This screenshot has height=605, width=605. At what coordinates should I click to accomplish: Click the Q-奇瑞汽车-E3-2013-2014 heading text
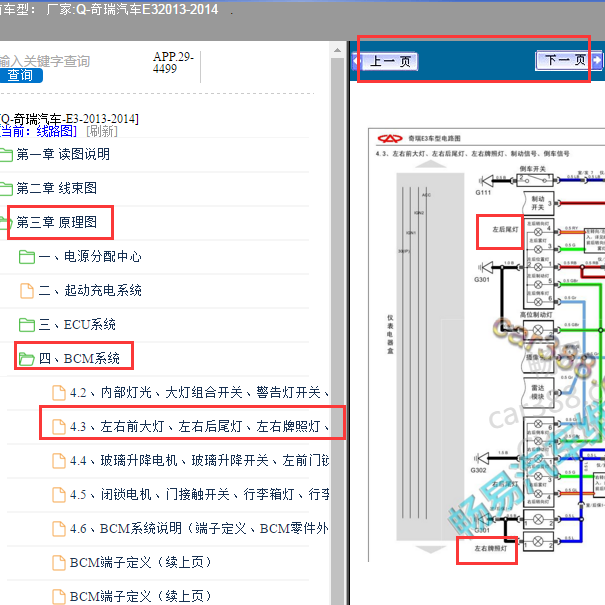[x=69, y=119]
